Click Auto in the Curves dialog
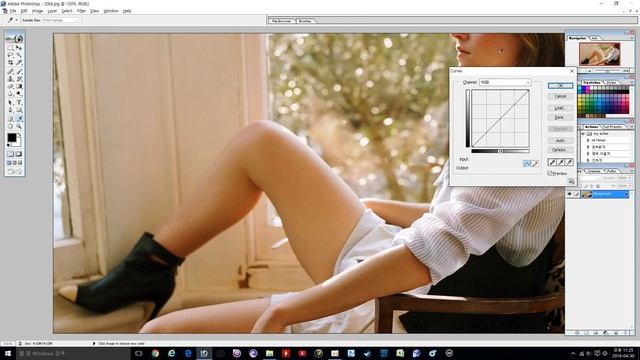The width and height of the screenshot is (640, 360). coord(560,140)
